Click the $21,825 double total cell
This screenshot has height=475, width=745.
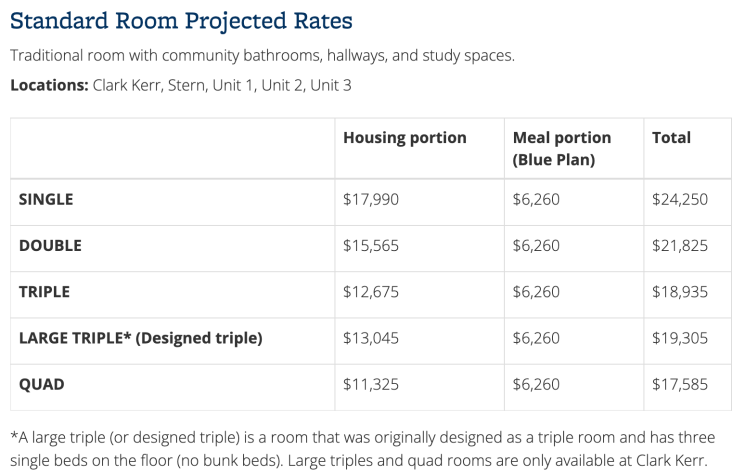tap(680, 245)
